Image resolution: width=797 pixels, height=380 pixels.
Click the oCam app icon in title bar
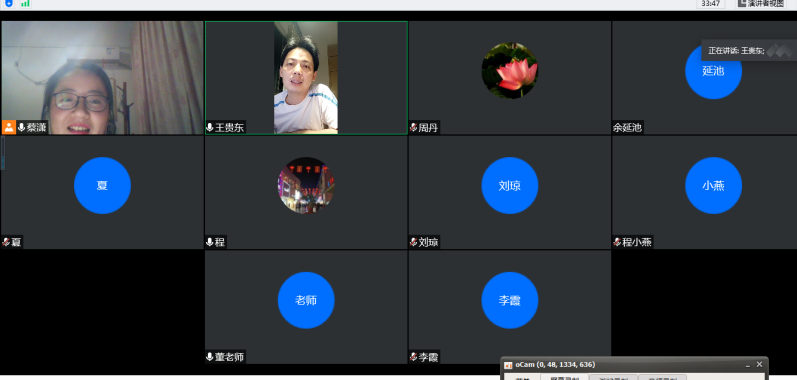508,365
